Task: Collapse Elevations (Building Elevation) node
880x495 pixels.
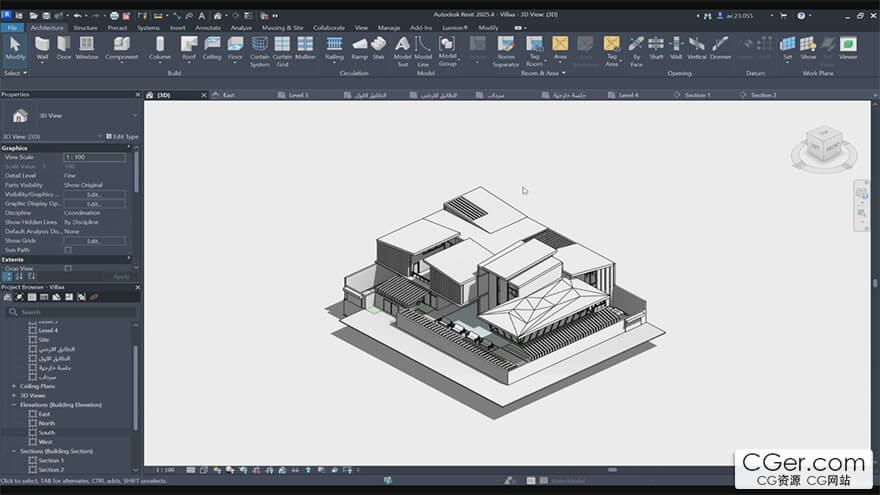Action: click(14, 405)
